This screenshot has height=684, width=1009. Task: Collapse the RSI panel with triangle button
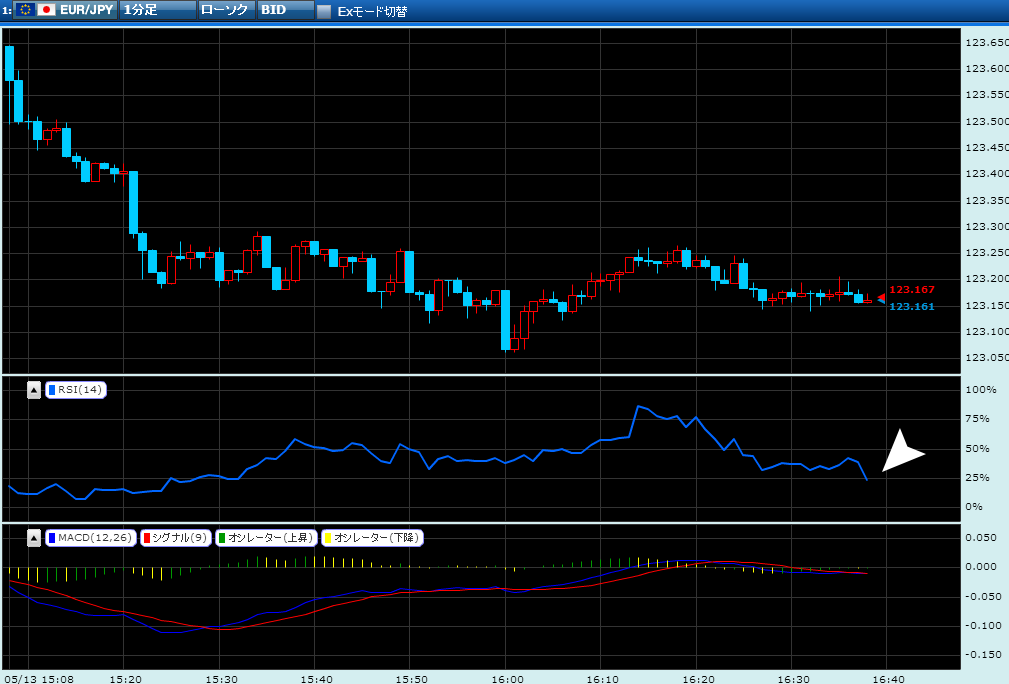tap(34, 390)
